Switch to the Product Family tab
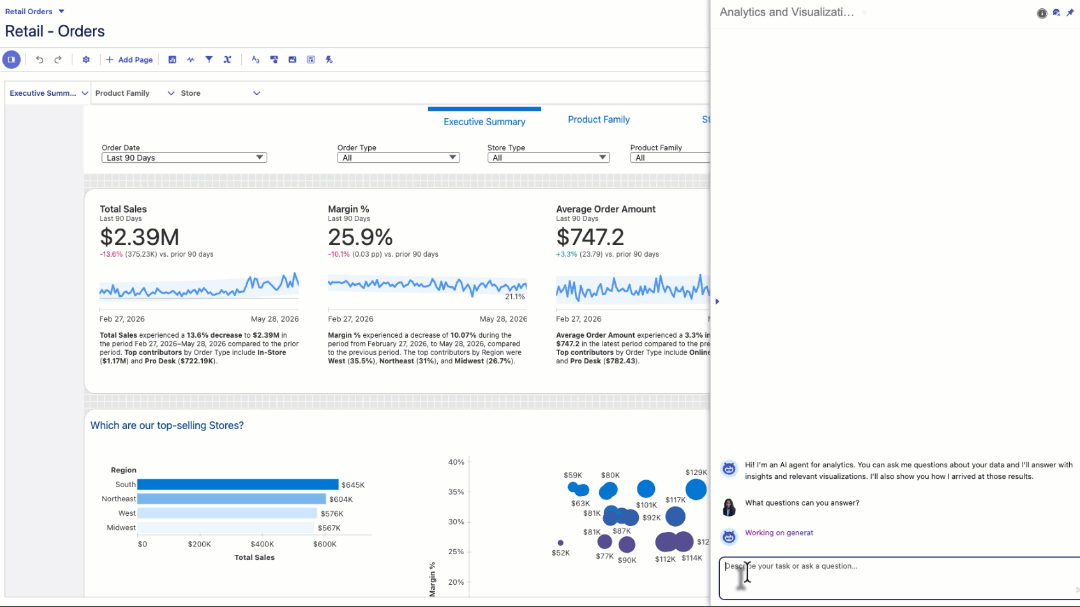The height and width of the screenshot is (607, 1080). click(599, 119)
